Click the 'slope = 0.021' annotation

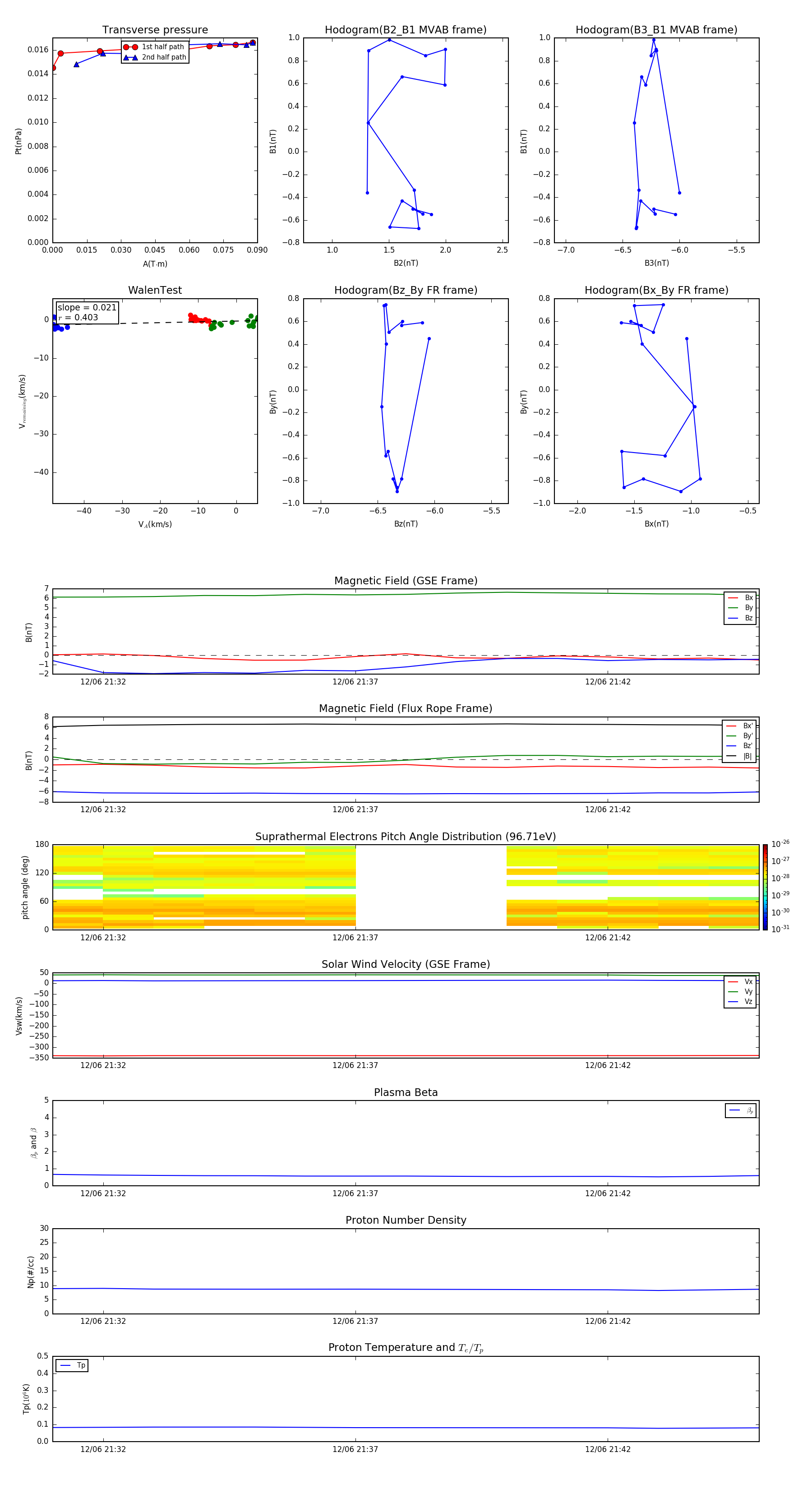87,308
